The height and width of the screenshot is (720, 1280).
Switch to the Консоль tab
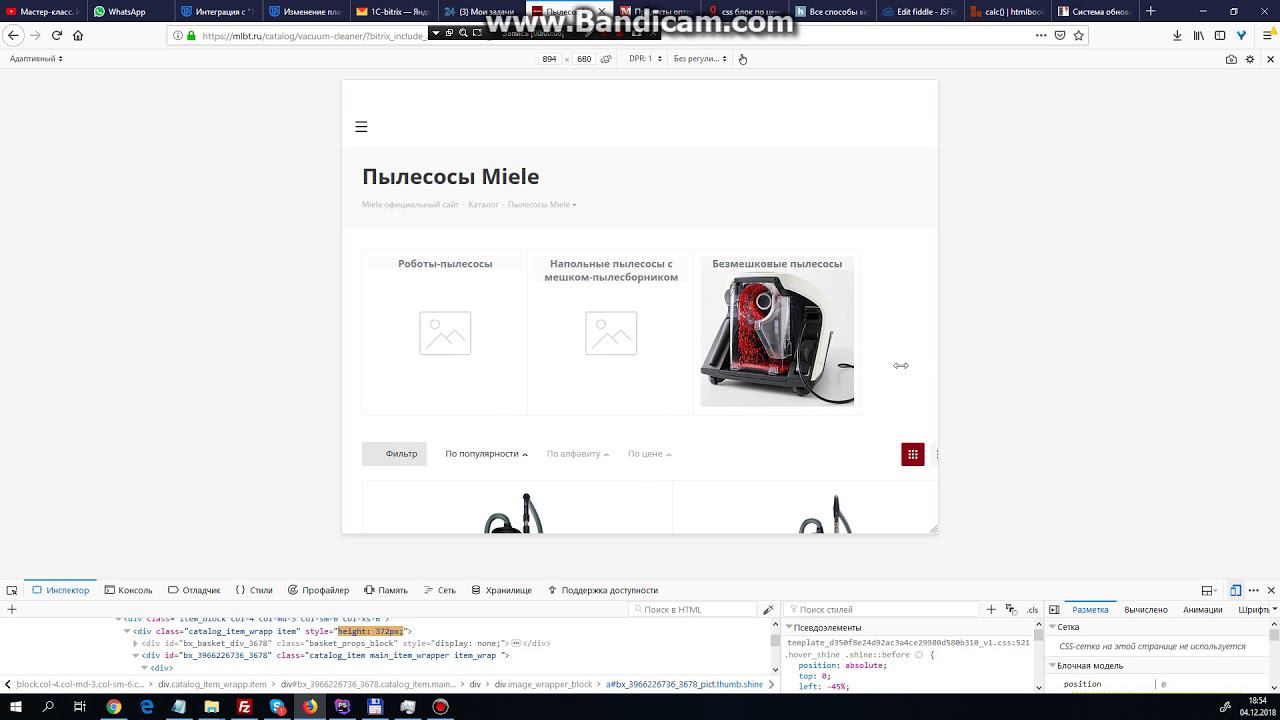coord(128,590)
